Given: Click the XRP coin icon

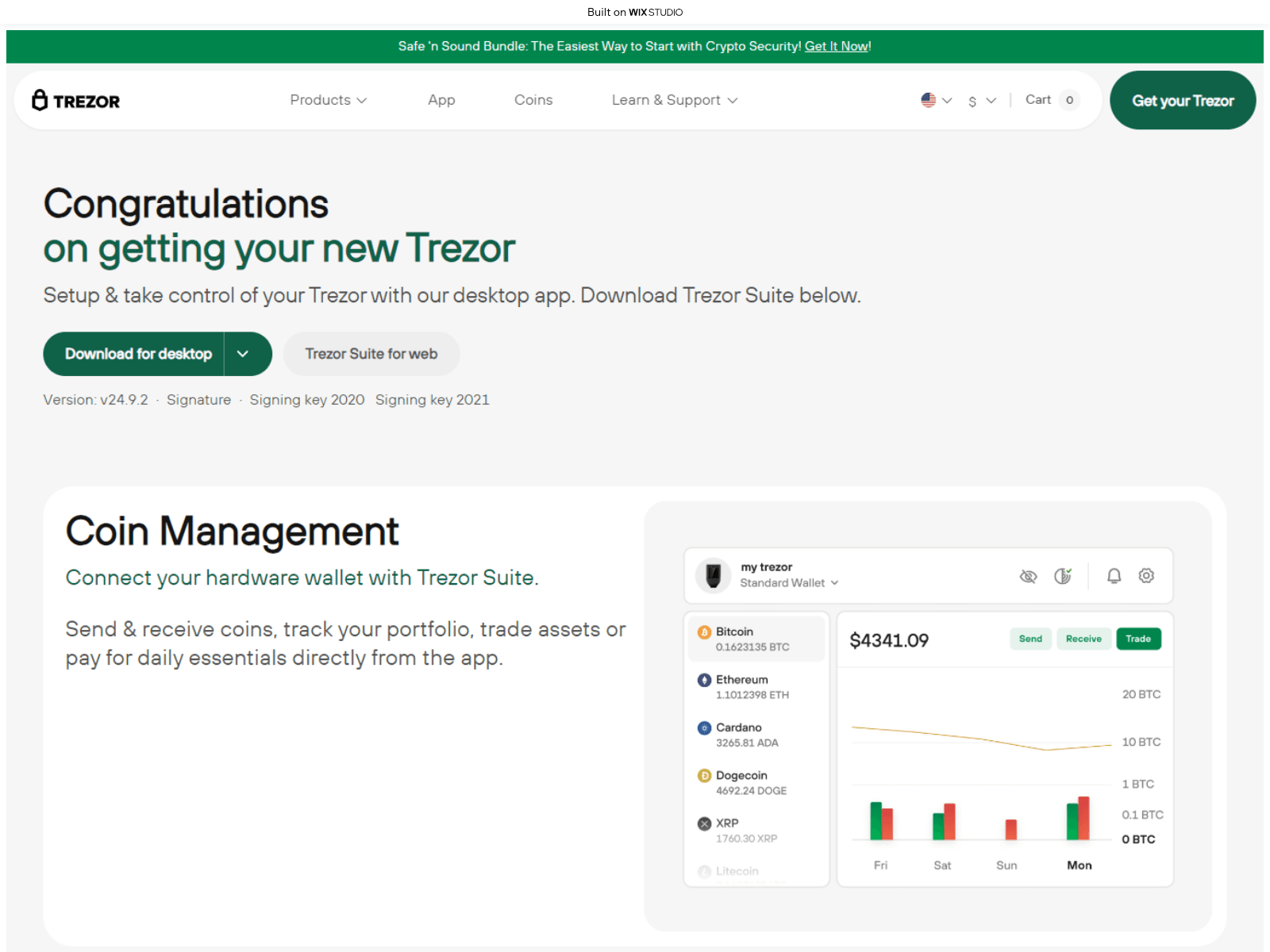Looking at the screenshot, I should [x=704, y=823].
